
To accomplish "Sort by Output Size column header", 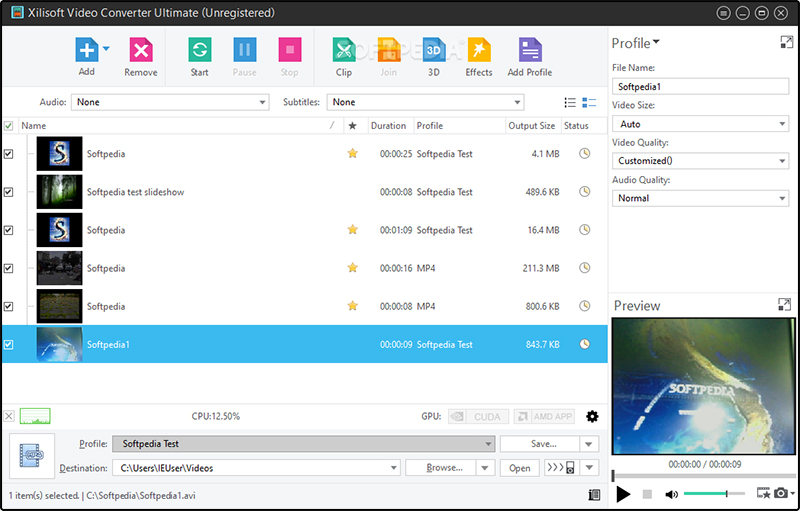I will tap(532, 125).
